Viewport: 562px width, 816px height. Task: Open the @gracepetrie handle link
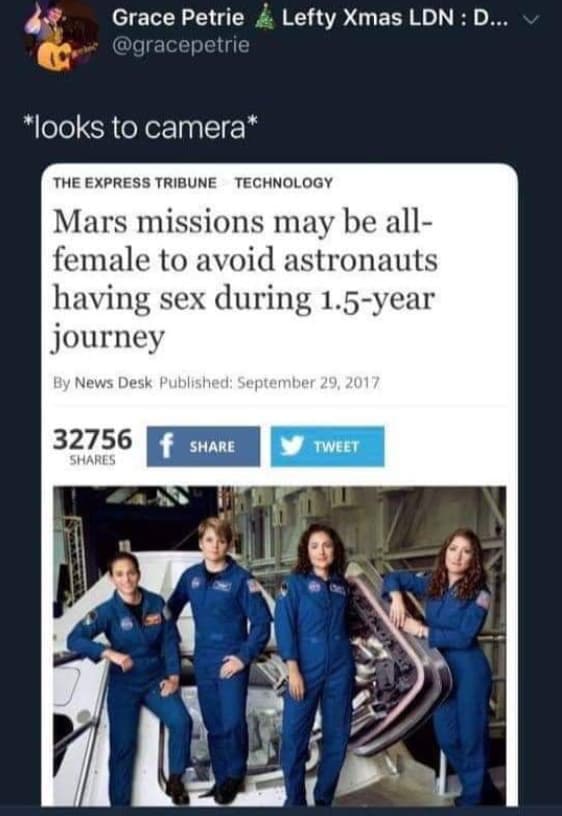point(181,45)
